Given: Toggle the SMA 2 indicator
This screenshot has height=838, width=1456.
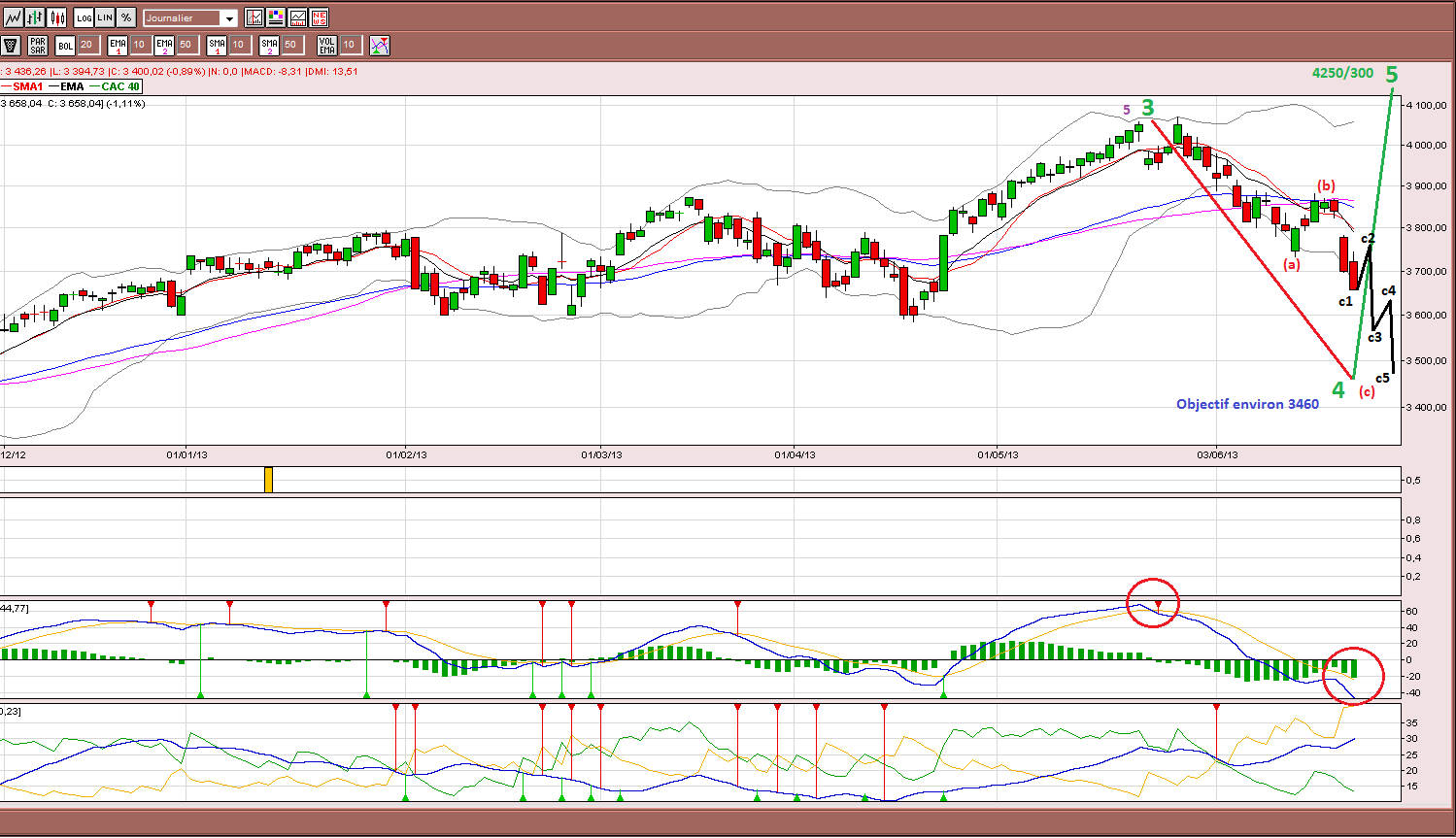Looking at the screenshot, I should (269, 45).
